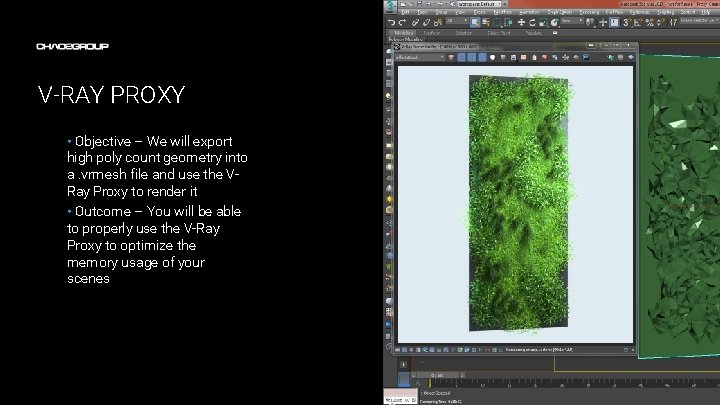Activate the Select and Rotate tool

click(x=532, y=22)
